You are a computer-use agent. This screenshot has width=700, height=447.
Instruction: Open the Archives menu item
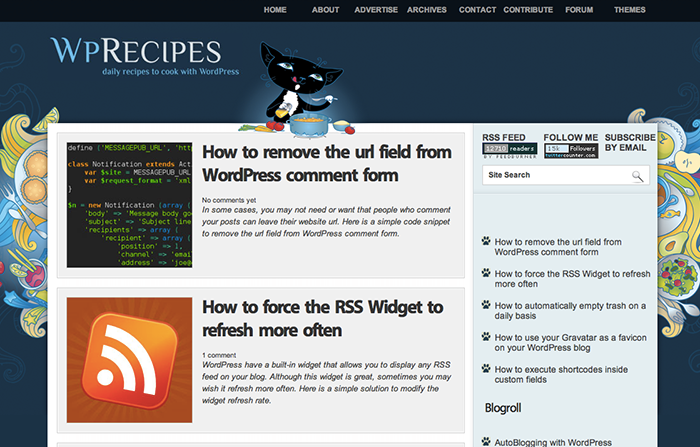(427, 10)
